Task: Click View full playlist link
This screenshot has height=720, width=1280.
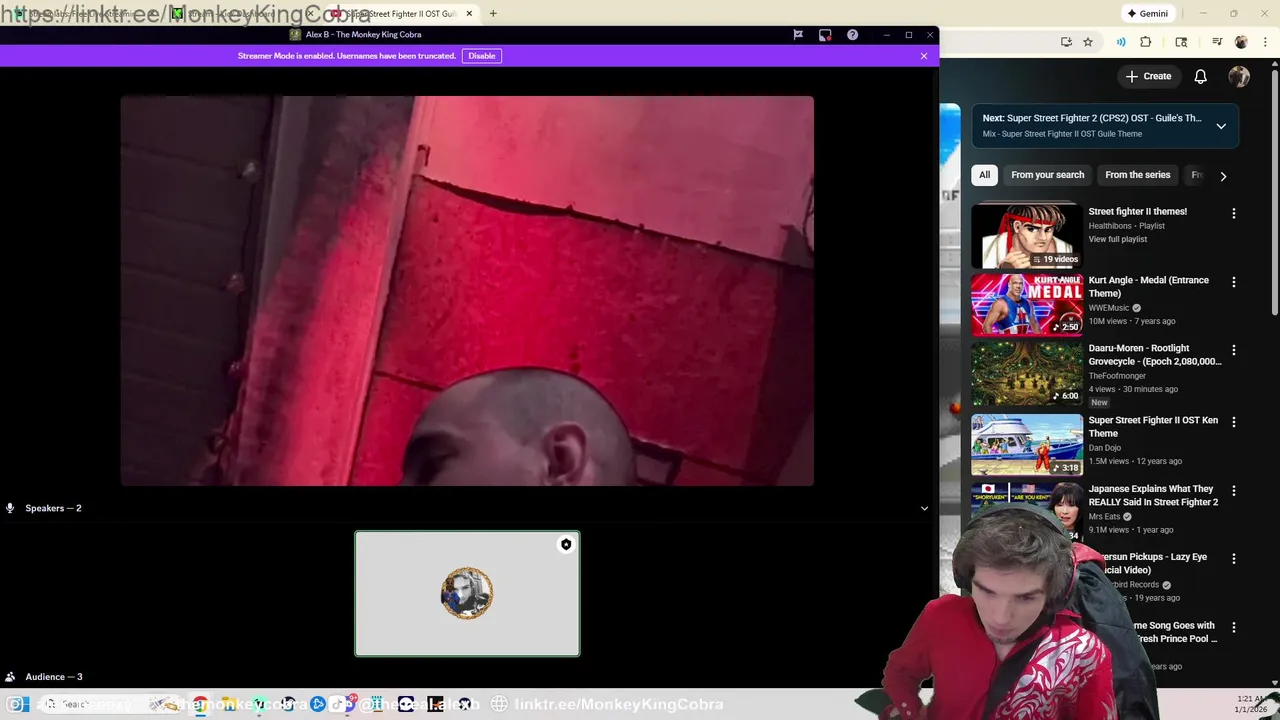Action: pyautogui.click(x=1118, y=240)
